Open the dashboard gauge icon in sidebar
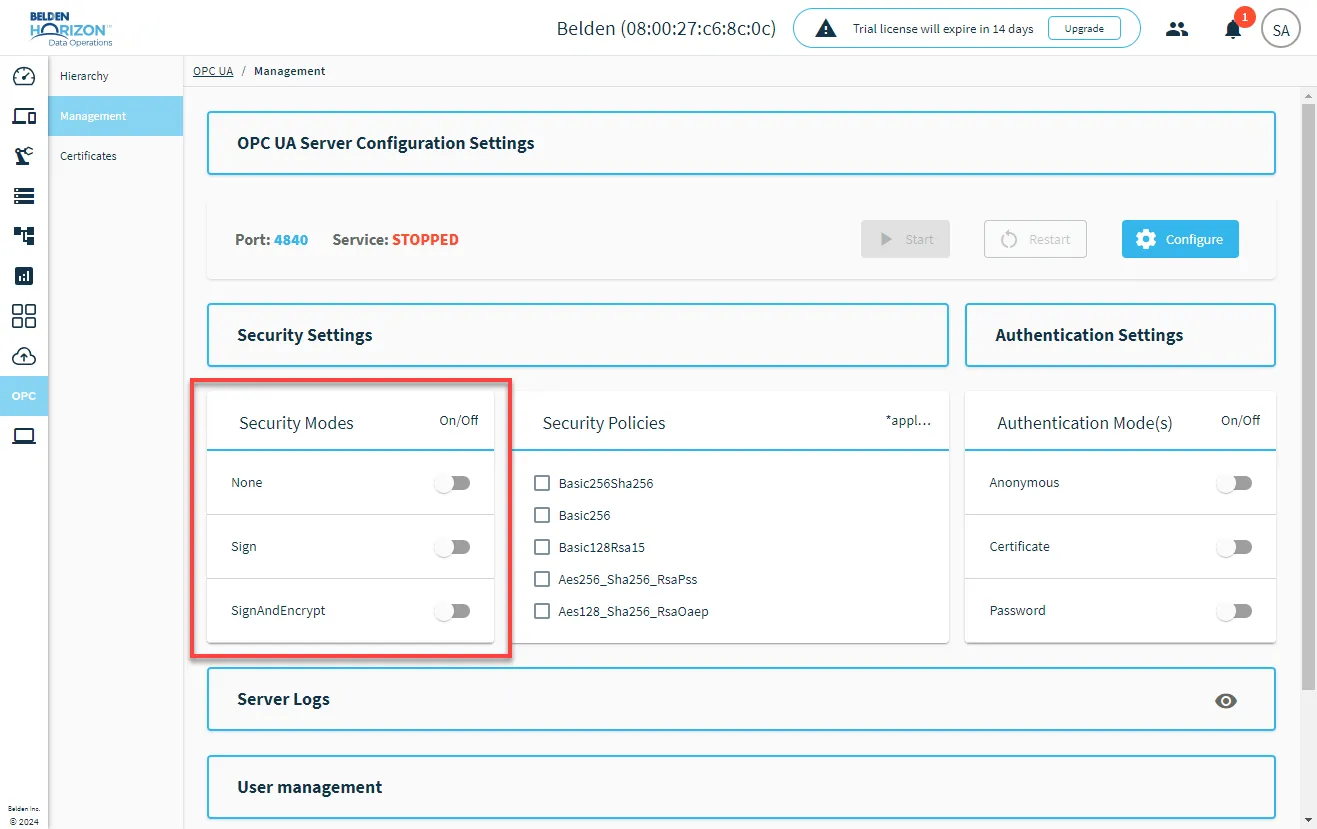 point(24,76)
